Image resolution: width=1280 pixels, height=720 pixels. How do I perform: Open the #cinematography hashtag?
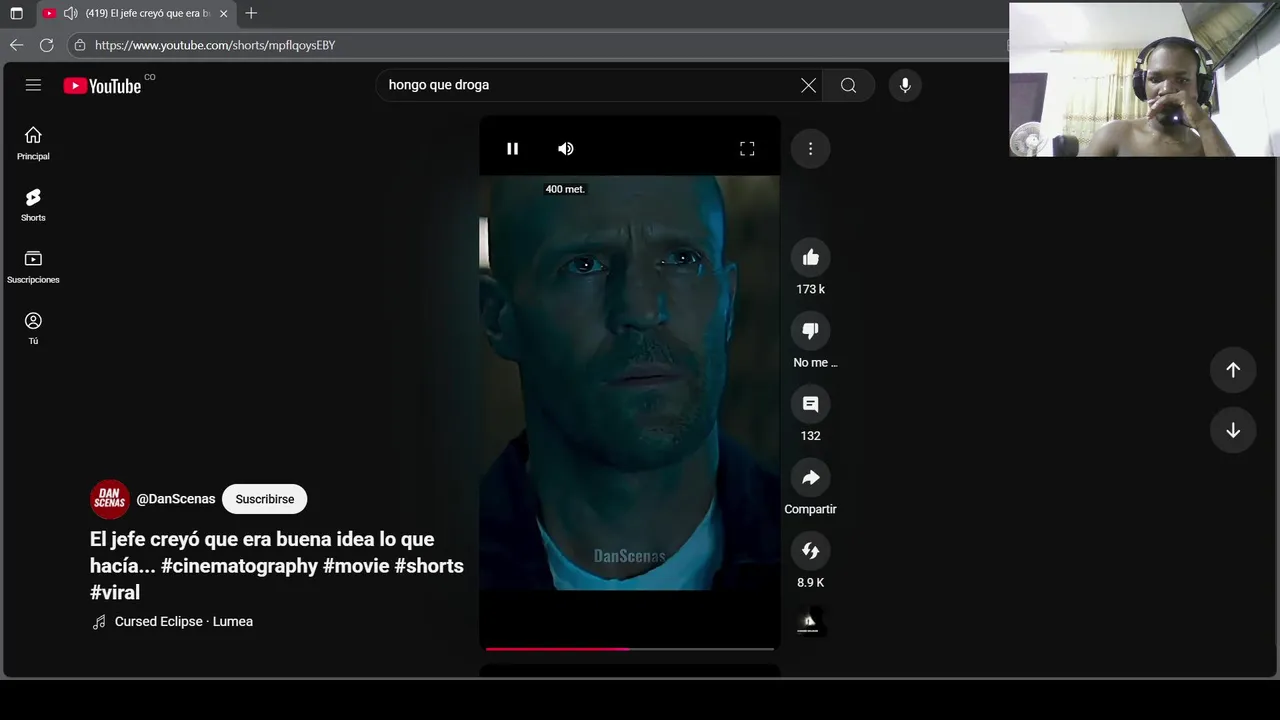pyautogui.click(x=239, y=566)
